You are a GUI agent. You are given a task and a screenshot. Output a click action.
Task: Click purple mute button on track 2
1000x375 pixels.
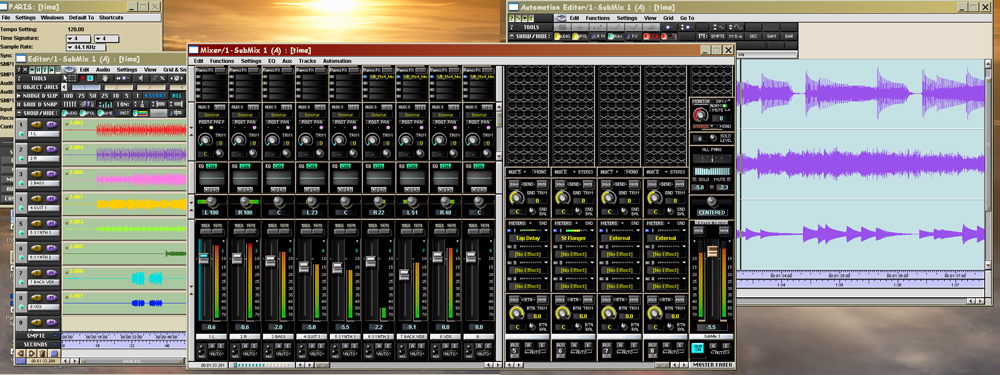pos(52,149)
